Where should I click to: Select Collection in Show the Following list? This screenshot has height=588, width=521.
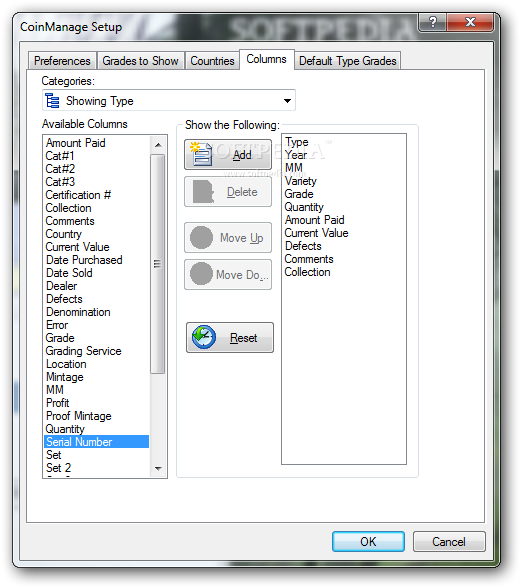(x=344, y=272)
